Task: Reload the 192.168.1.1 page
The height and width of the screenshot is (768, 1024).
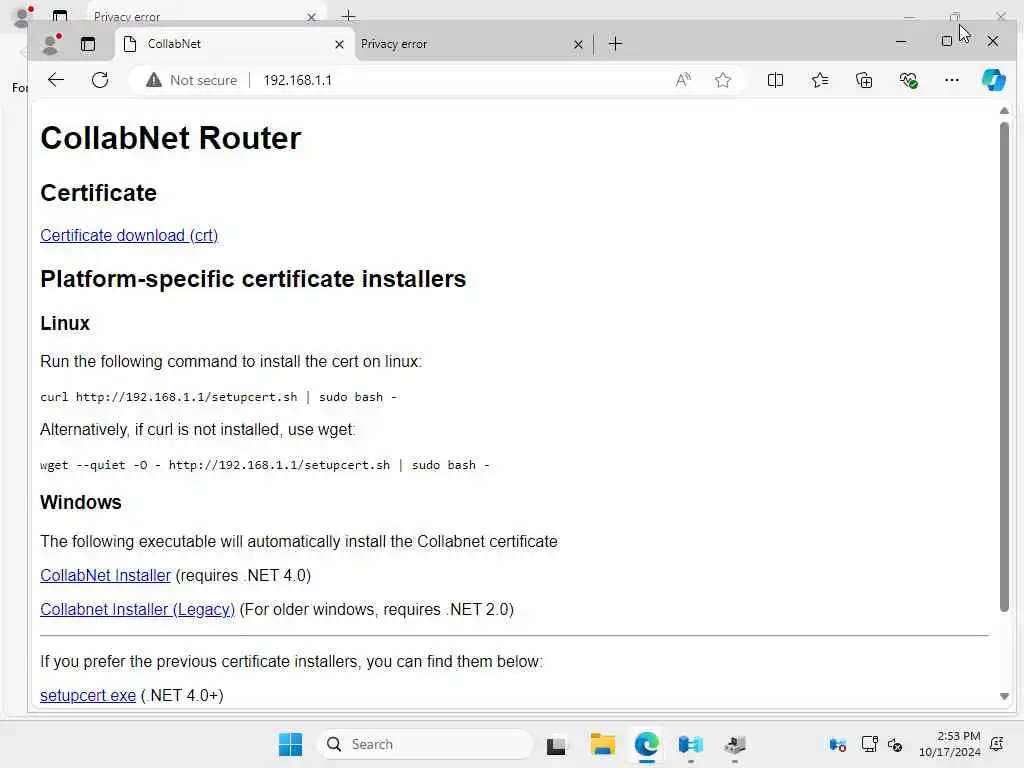Action: 100,80
